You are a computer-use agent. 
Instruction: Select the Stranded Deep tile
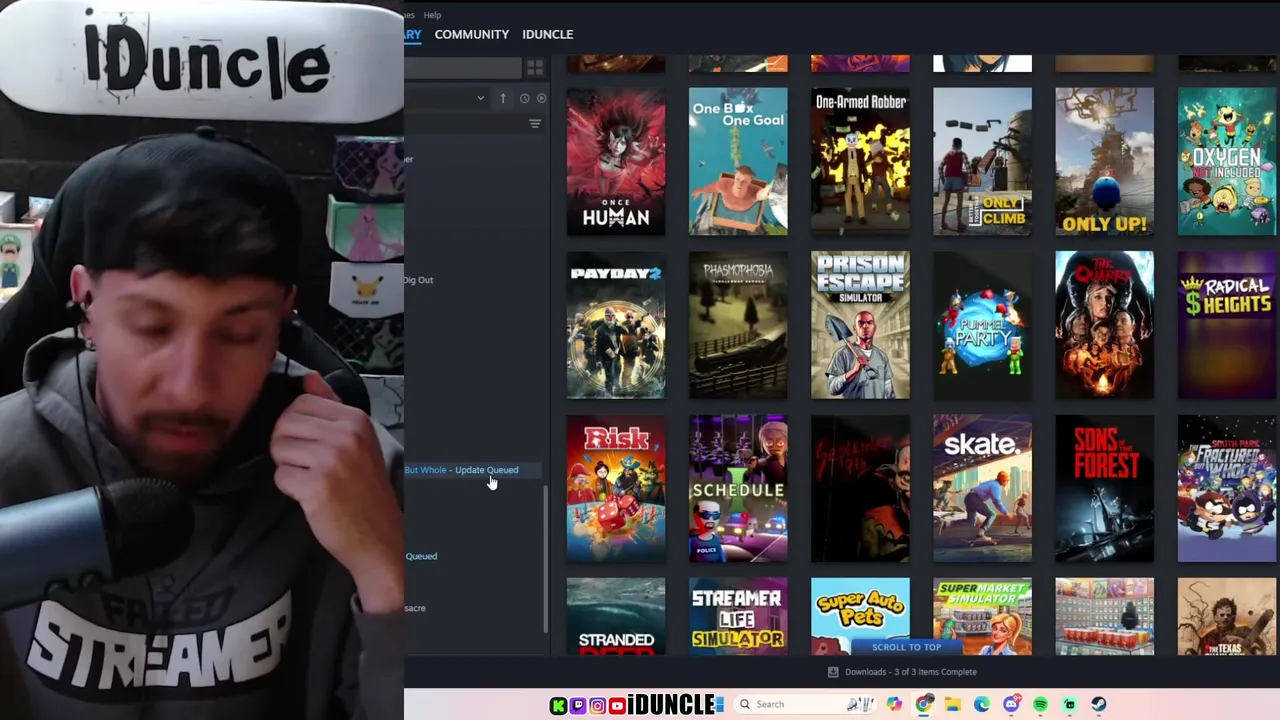click(x=616, y=617)
